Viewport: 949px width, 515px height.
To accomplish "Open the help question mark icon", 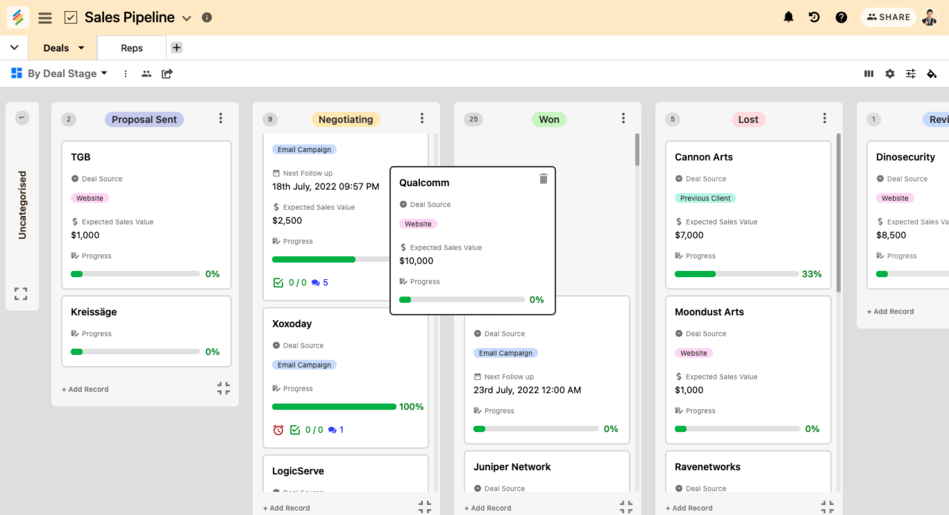I will (841, 17).
